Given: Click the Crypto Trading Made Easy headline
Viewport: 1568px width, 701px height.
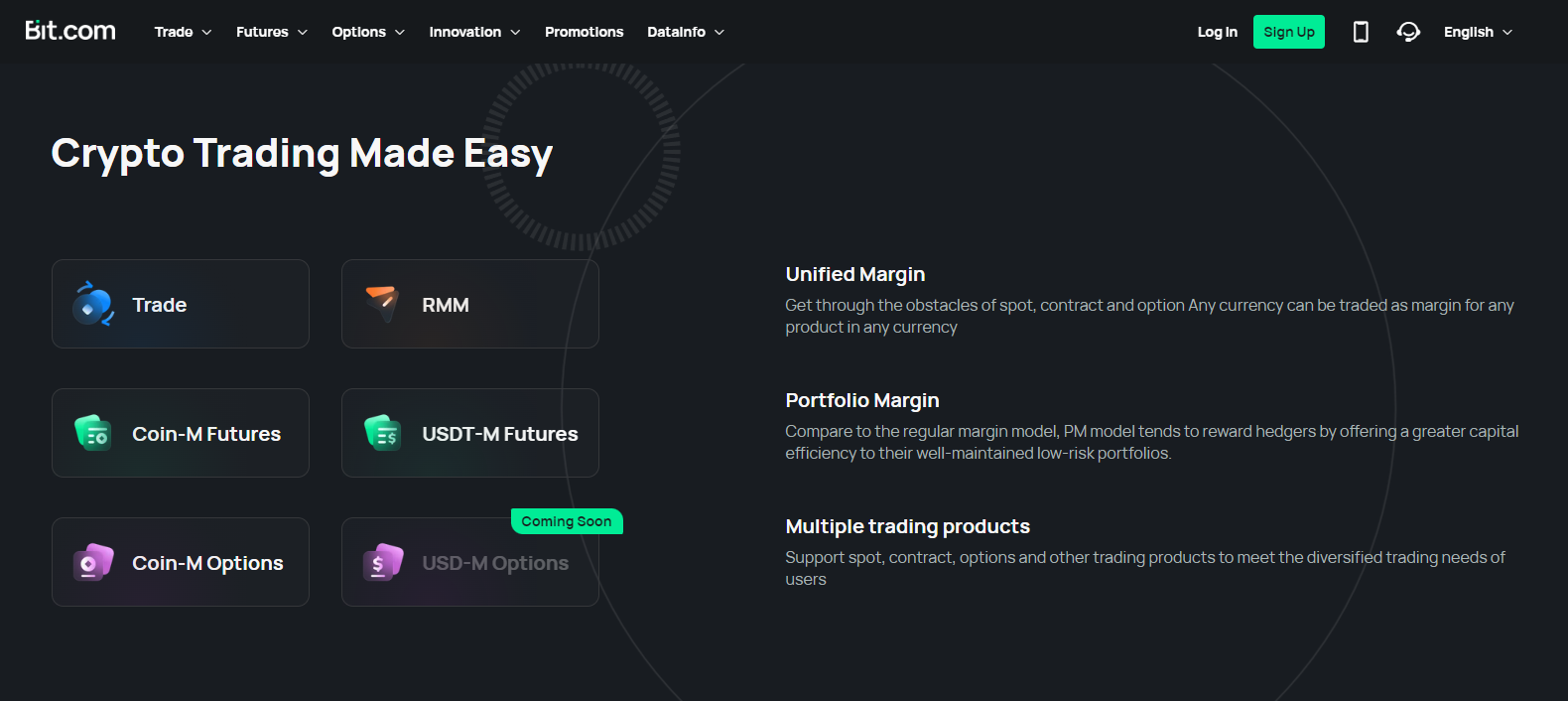Looking at the screenshot, I should coord(302,154).
